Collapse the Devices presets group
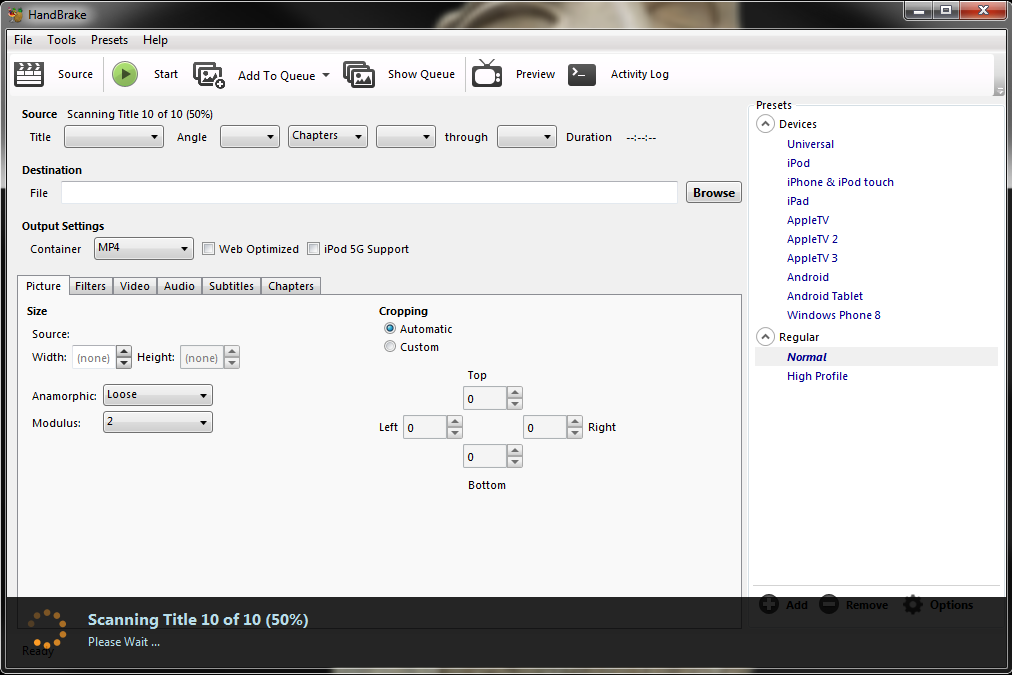The image size is (1012, 675). point(766,124)
